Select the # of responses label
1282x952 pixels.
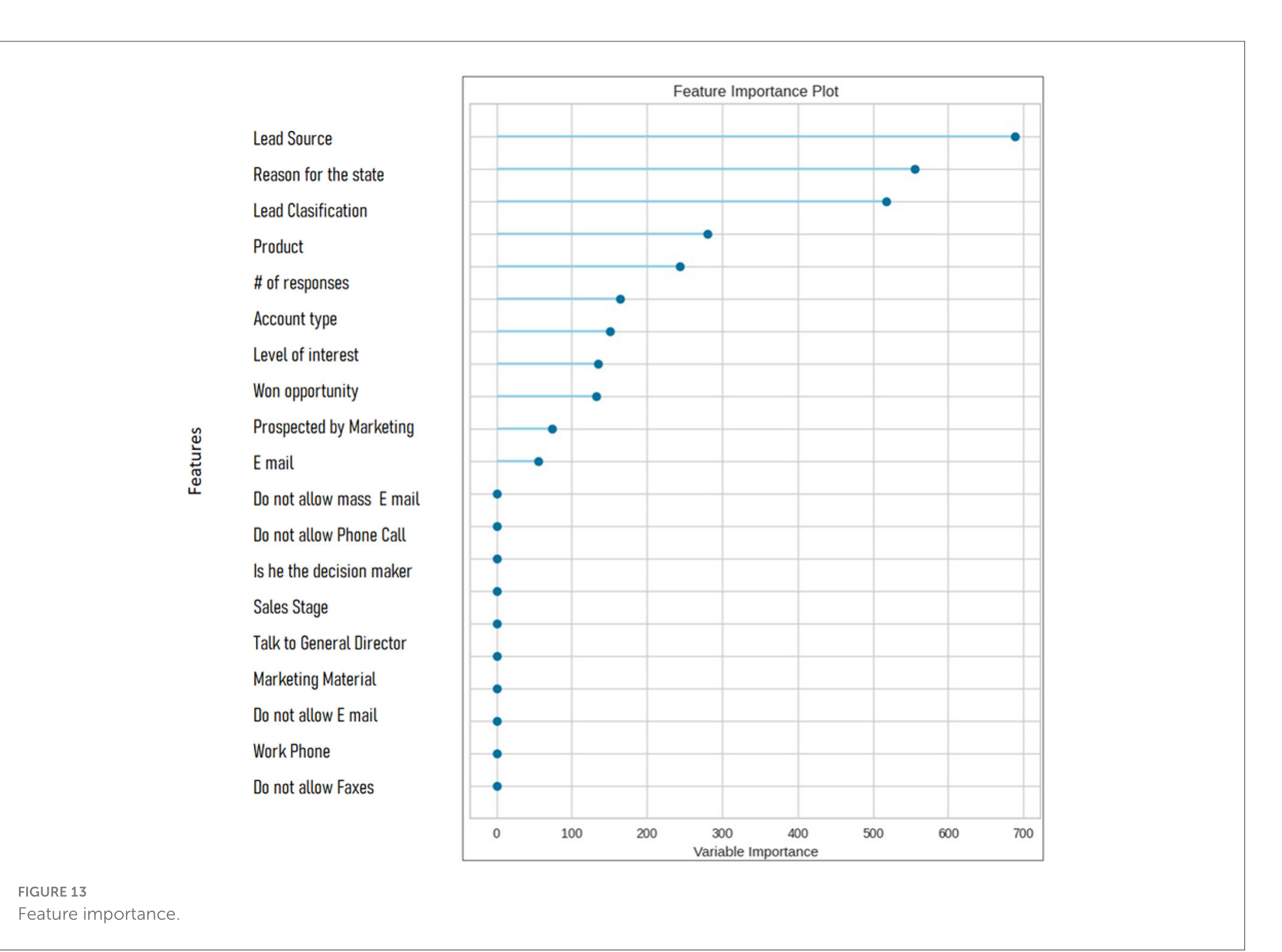coord(301,283)
